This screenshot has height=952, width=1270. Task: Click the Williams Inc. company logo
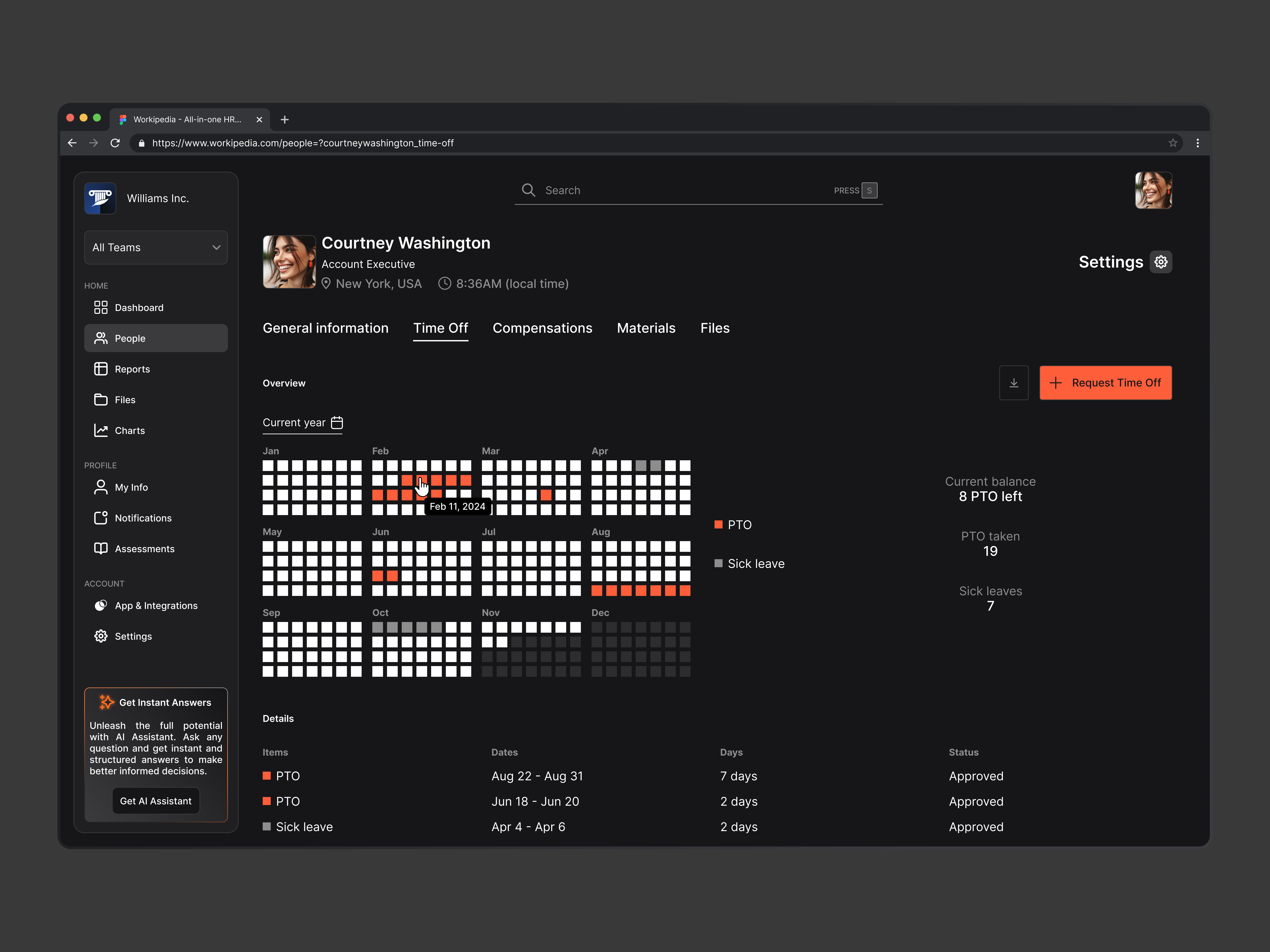point(100,199)
